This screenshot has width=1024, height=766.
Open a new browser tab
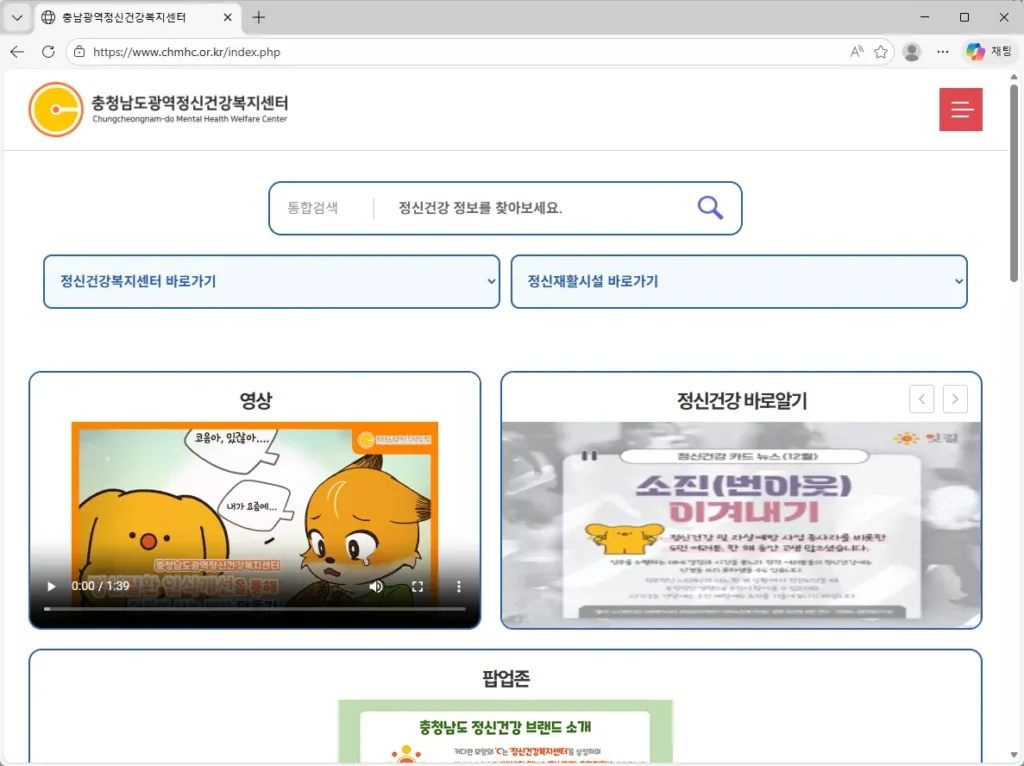coord(259,18)
